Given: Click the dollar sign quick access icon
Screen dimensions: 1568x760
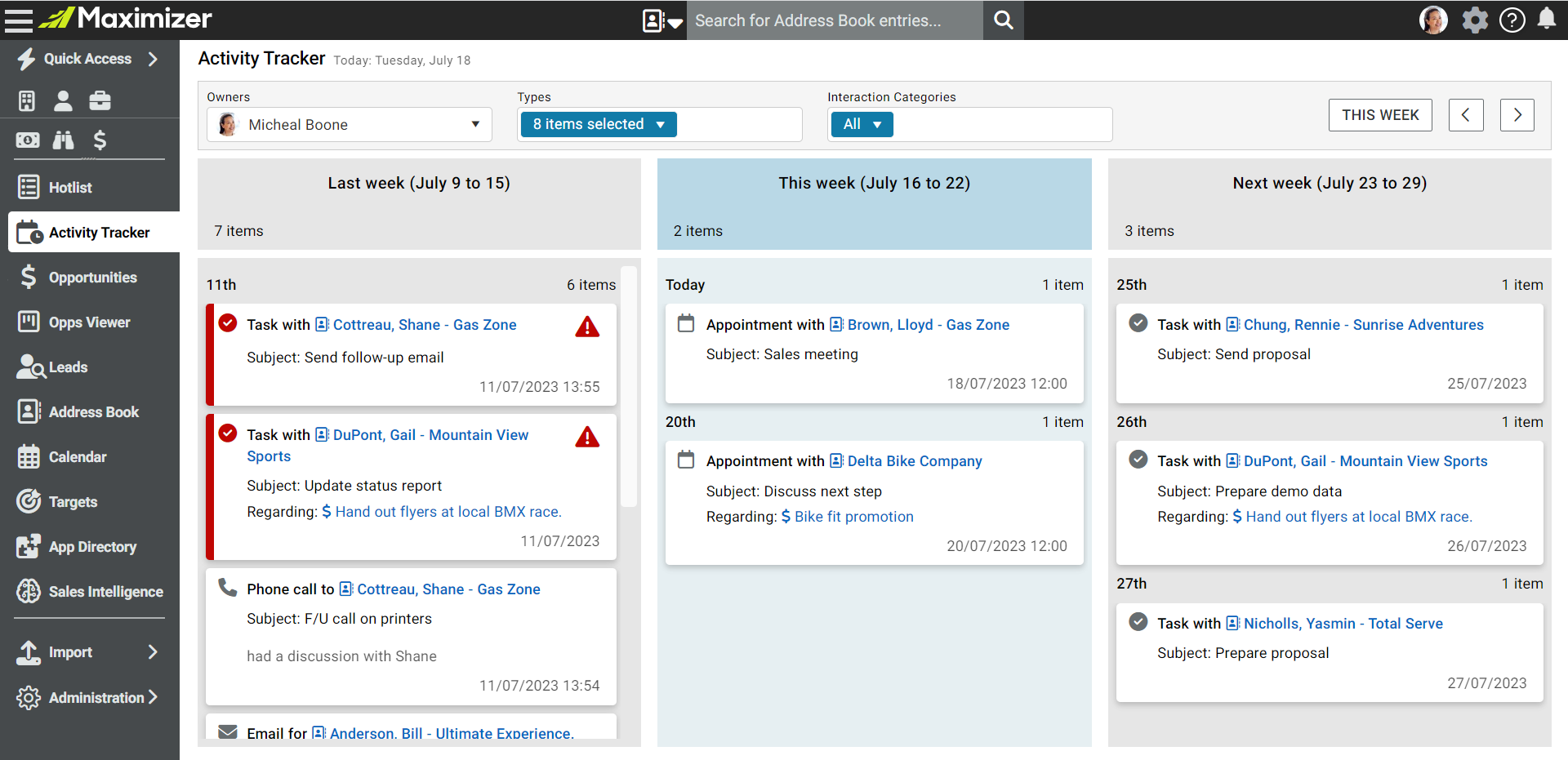Looking at the screenshot, I should [x=100, y=140].
